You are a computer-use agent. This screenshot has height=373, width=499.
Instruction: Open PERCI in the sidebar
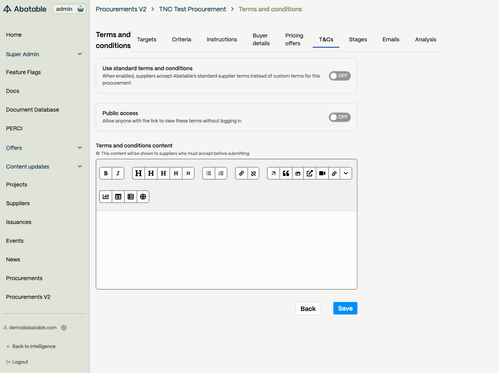[x=14, y=128]
